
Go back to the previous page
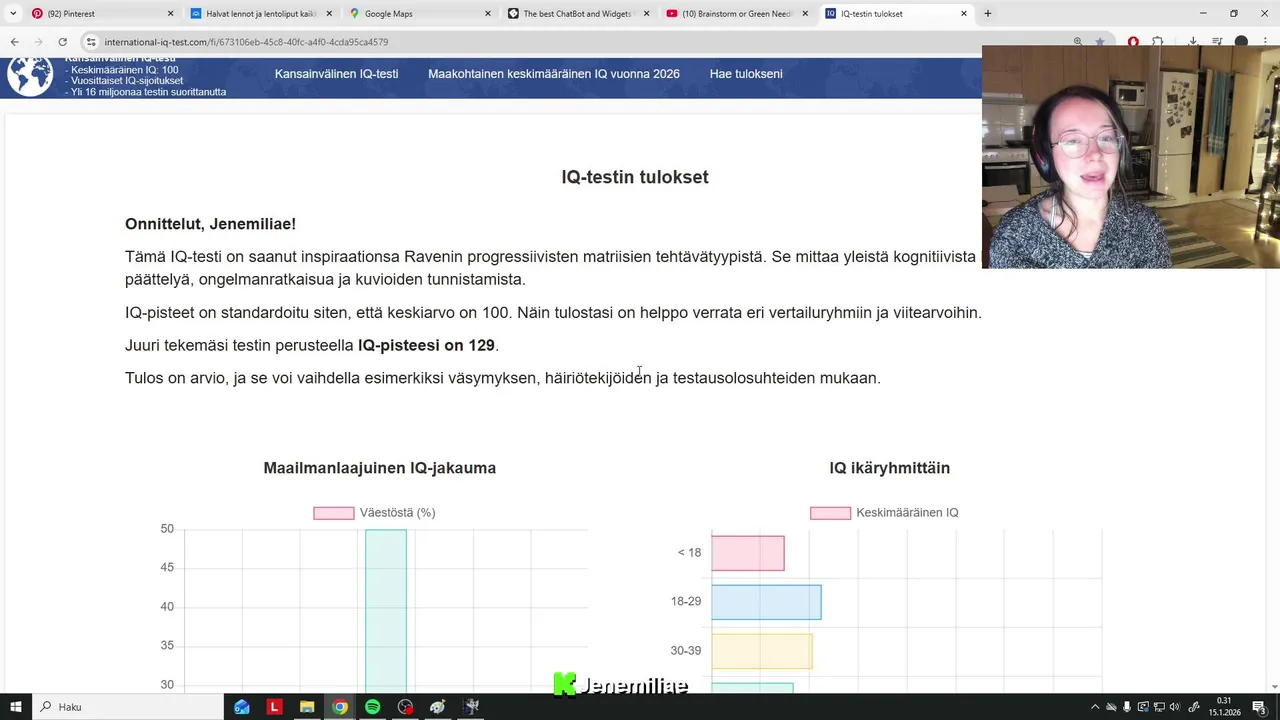pyautogui.click(x=14, y=42)
